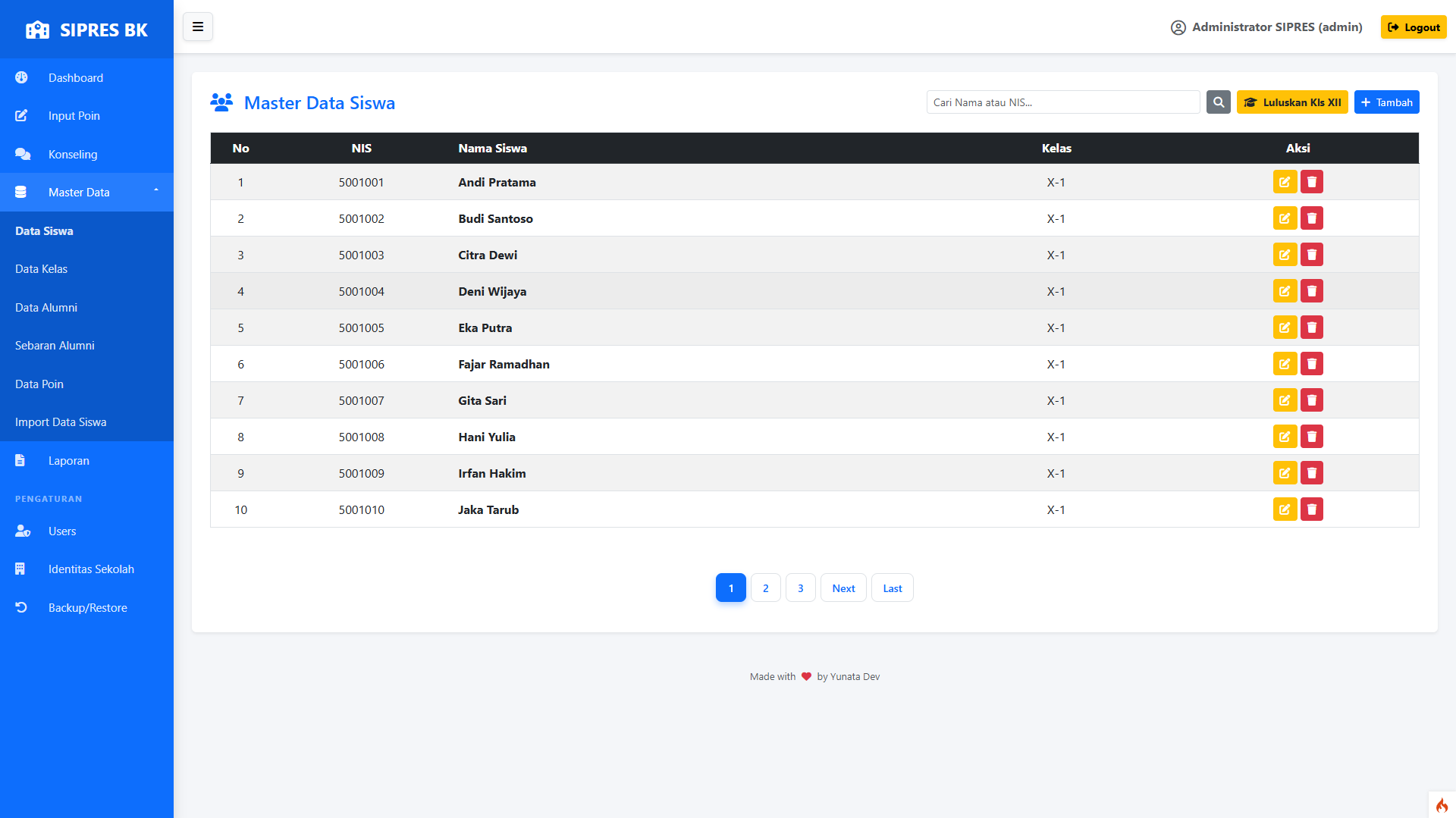Log out using the Logout button
The width and height of the screenshot is (1456, 818).
click(1413, 27)
